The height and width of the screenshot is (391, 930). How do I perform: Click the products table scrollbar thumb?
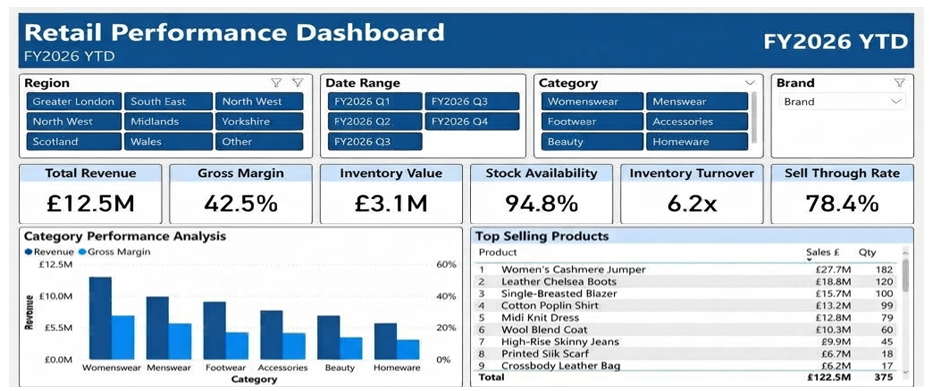(905, 275)
